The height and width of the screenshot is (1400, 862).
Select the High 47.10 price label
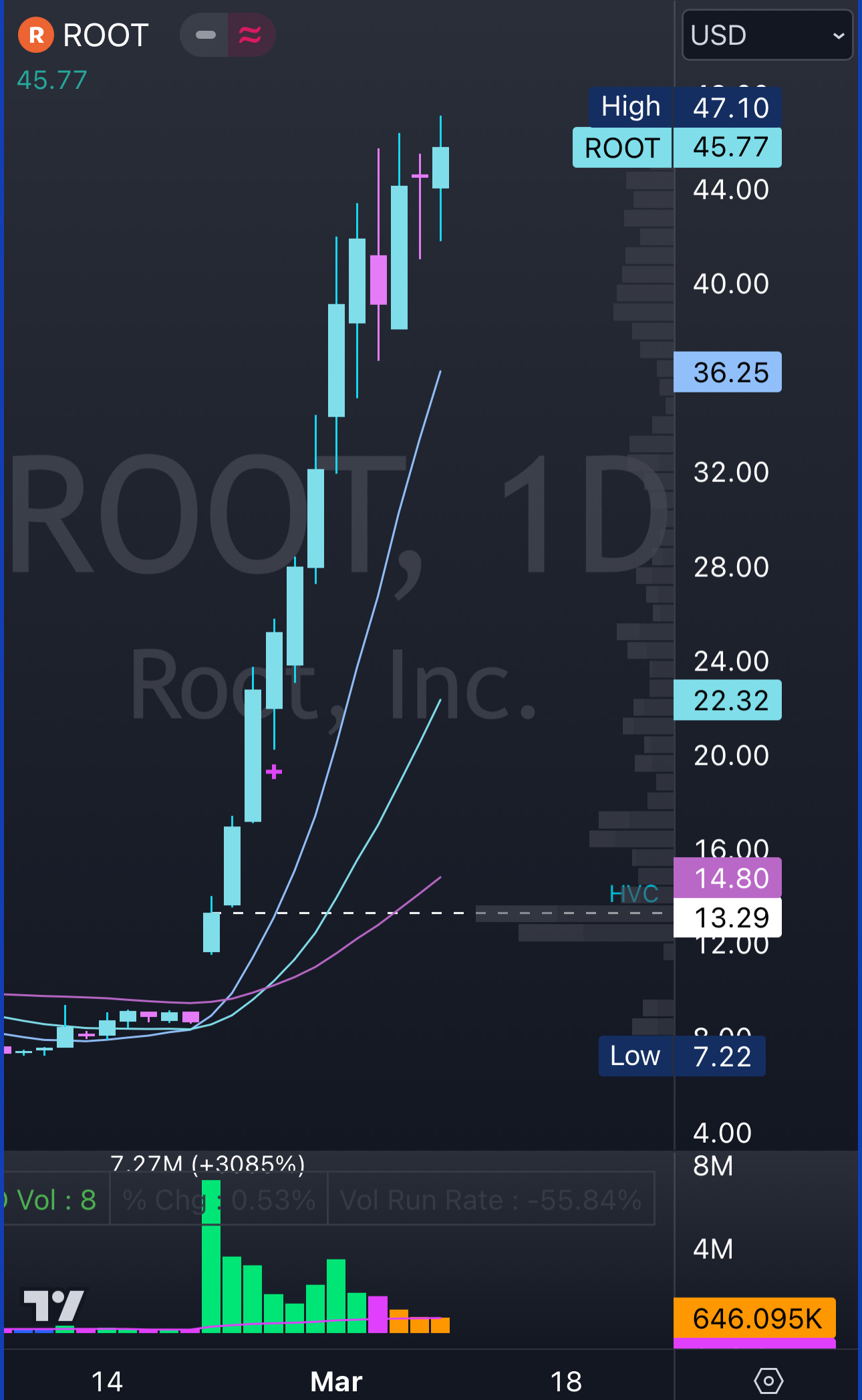(x=686, y=107)
